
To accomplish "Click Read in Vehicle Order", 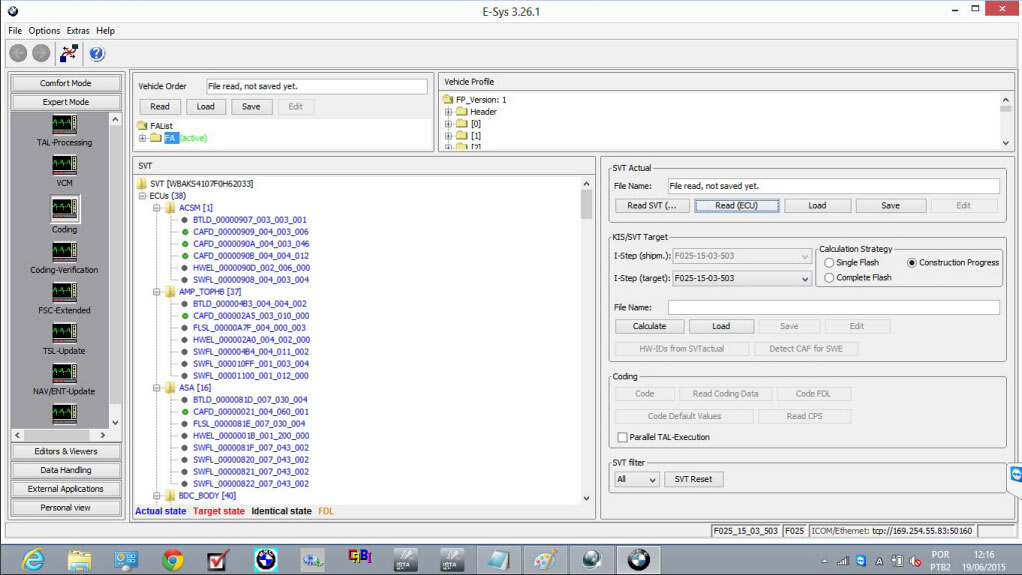I will tap(160, 107).
